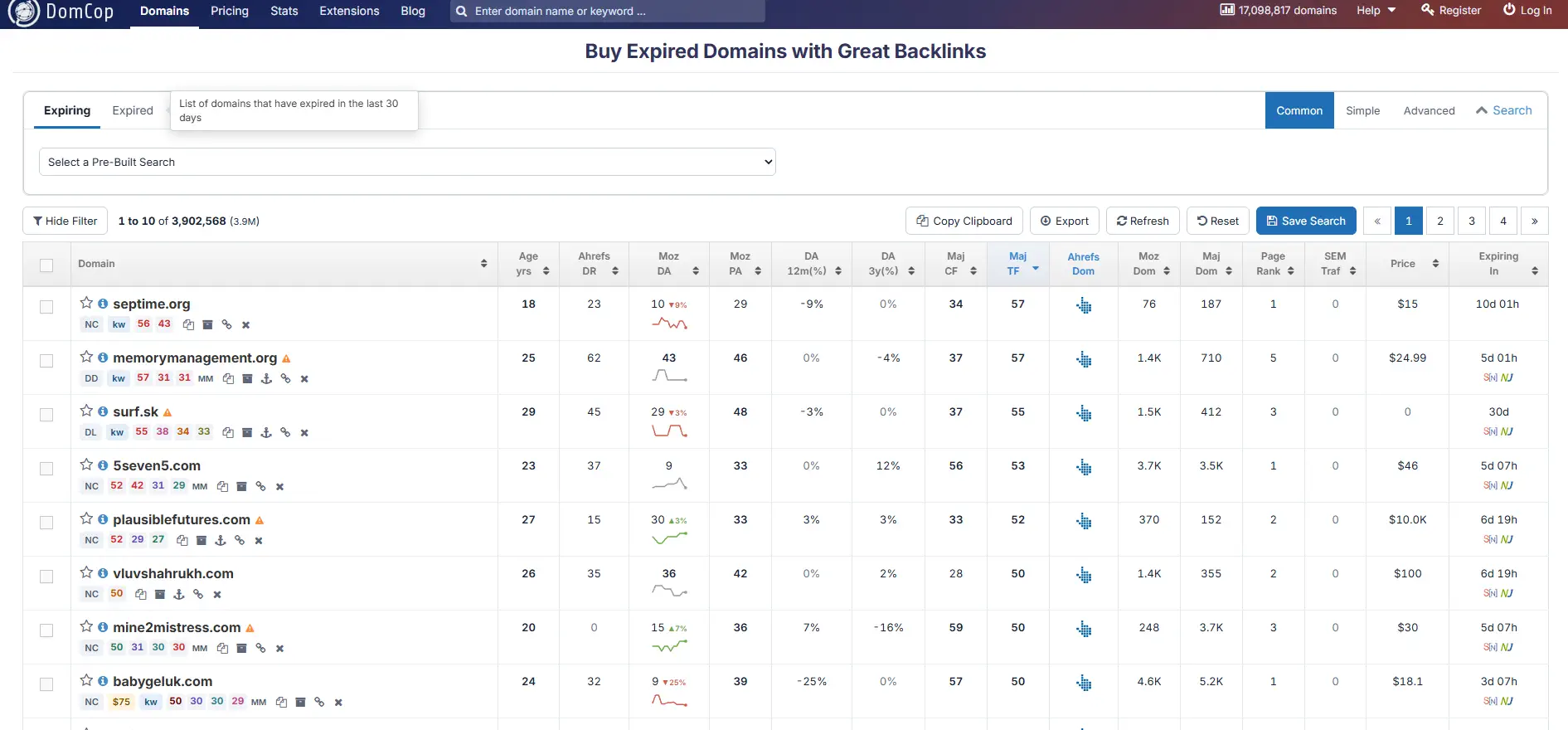The image size is (1568, 730).
Task: Click the anchor icon in vluvshahrukh.com row
Action: point(178,594)
